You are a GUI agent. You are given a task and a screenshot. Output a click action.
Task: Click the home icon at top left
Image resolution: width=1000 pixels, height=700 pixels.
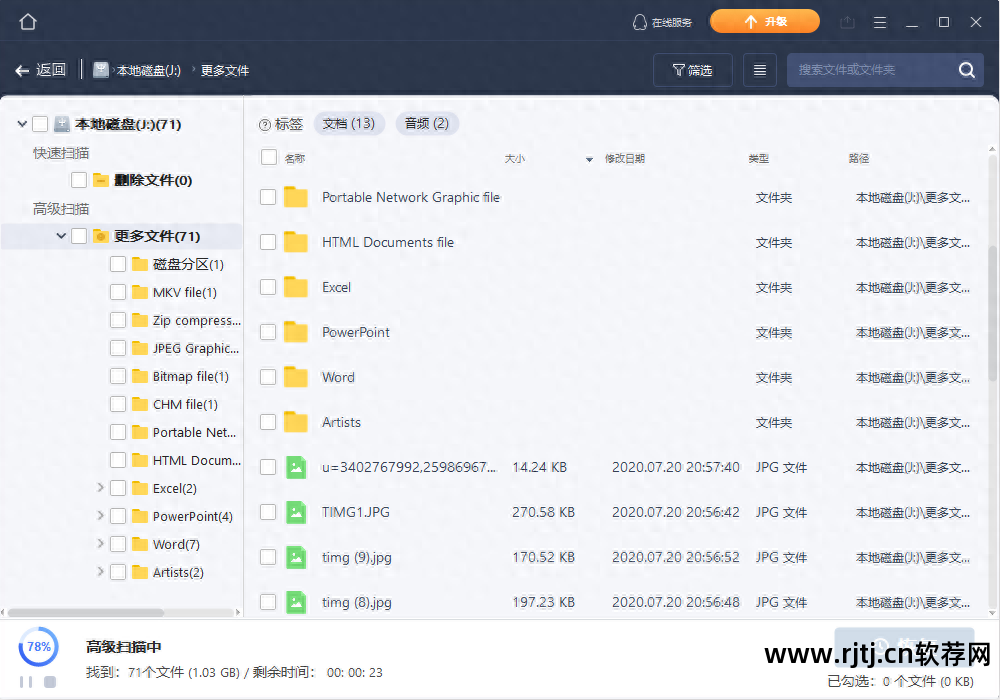[x=27, y=20]
